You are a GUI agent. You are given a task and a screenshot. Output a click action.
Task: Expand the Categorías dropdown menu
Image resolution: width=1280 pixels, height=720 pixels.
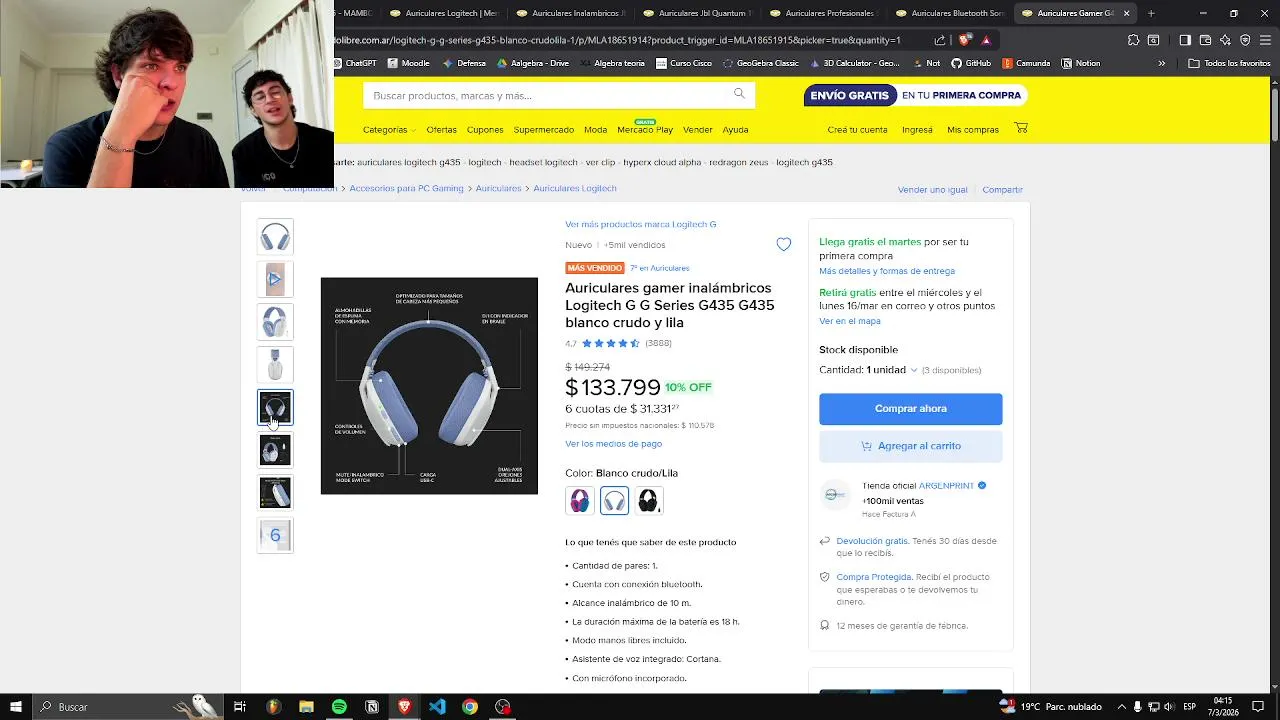[387, 130]
